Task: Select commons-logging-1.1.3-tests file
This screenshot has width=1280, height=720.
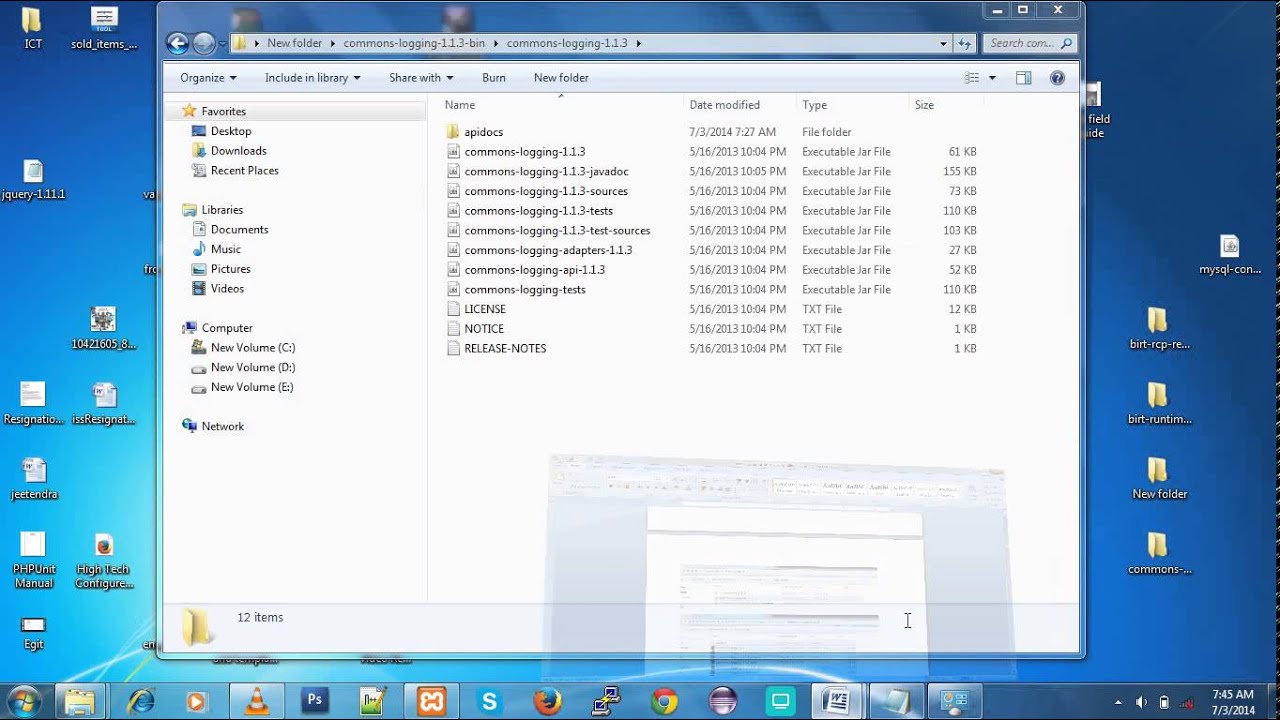Action: [x=538, y=211]
